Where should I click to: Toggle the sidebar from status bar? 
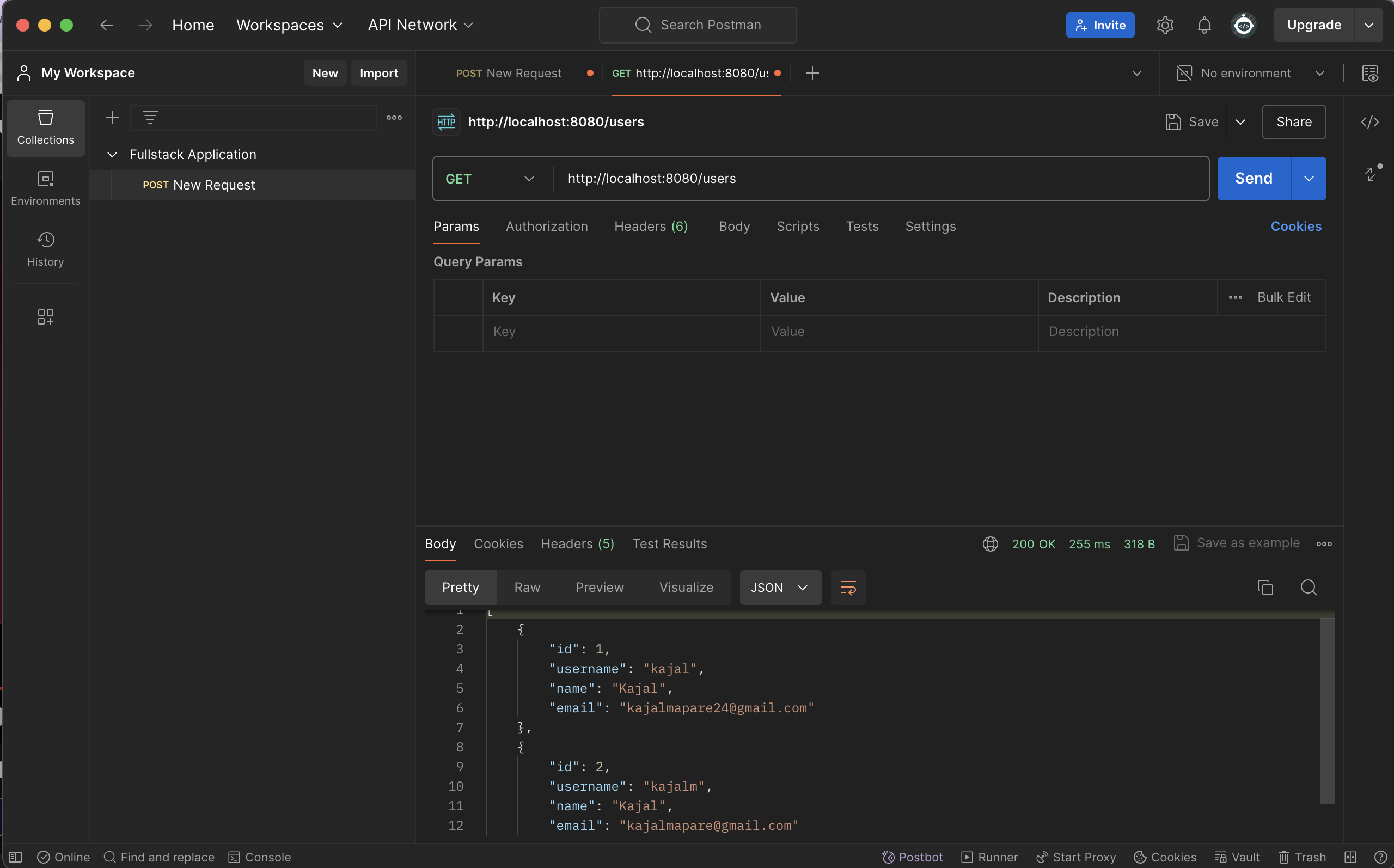pyautogui.click(x=15, y=857)
